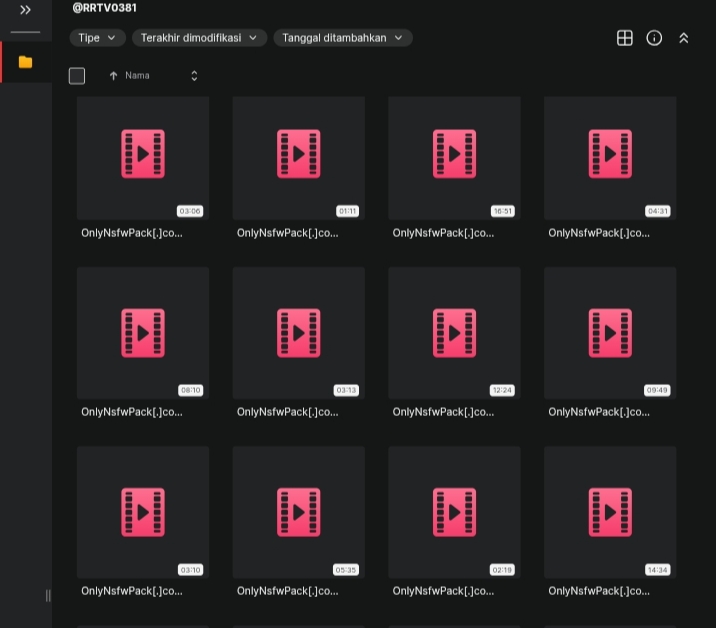
Task: Expand the Tanggal ditambahkan filter dropdown
Action: [x=342, y=38]
